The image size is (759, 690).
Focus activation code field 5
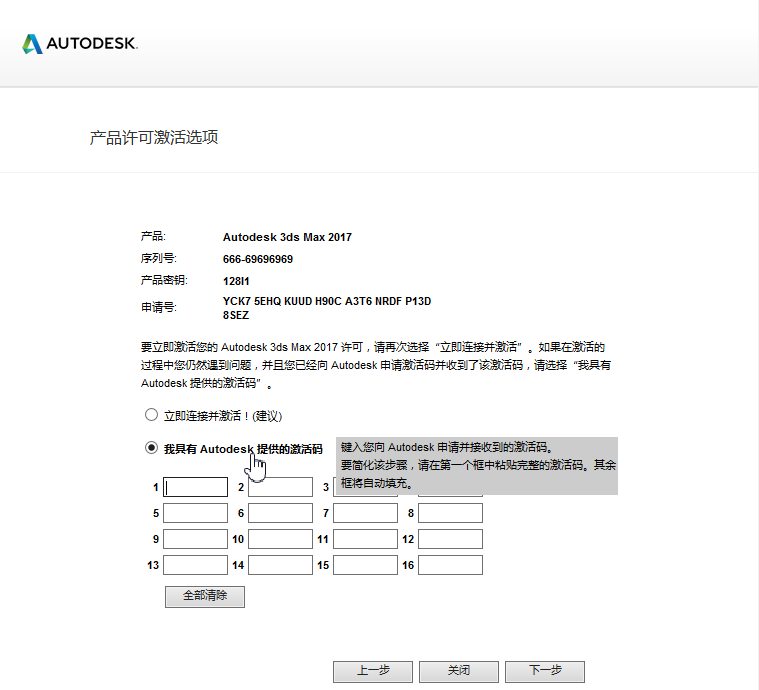[196, 513]
